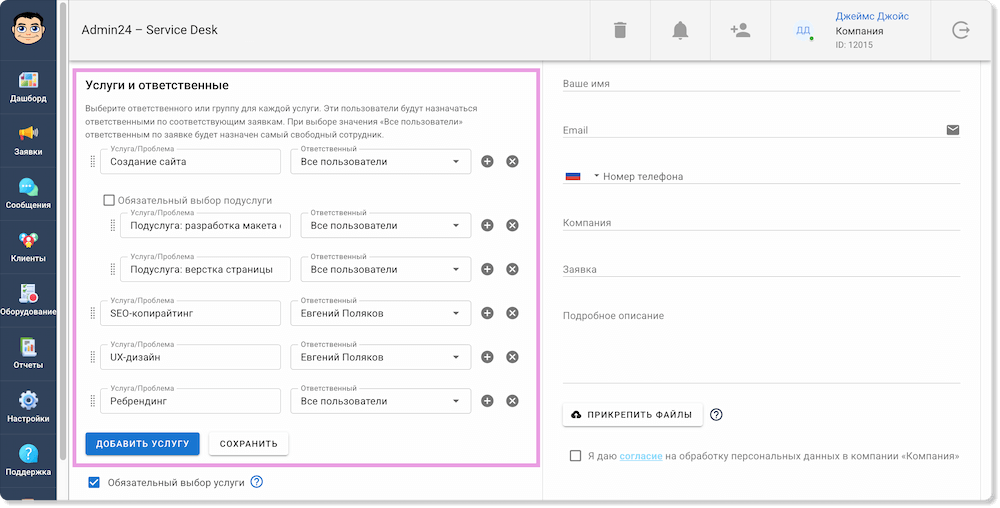This screenshot has width=1000, height=508.
Task: Click the help icon beside Обязательный выбор услуги
Action: pyautogui.click(x=256, y=482)
